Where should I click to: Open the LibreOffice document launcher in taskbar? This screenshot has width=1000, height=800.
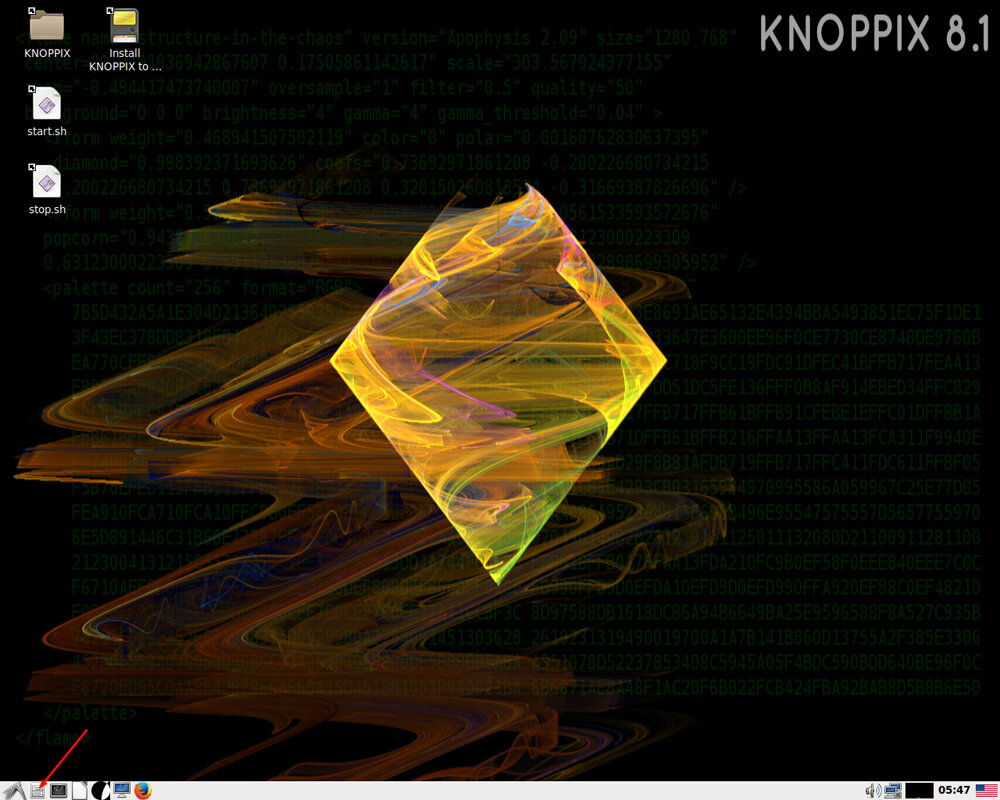coord(80,791)
